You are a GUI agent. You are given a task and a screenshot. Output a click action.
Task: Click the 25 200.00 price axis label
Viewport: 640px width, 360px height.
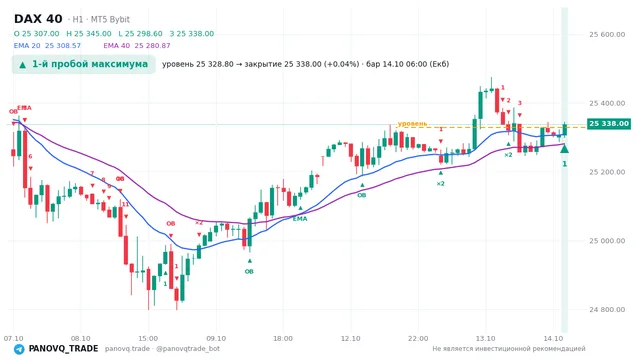click(607, 172)
